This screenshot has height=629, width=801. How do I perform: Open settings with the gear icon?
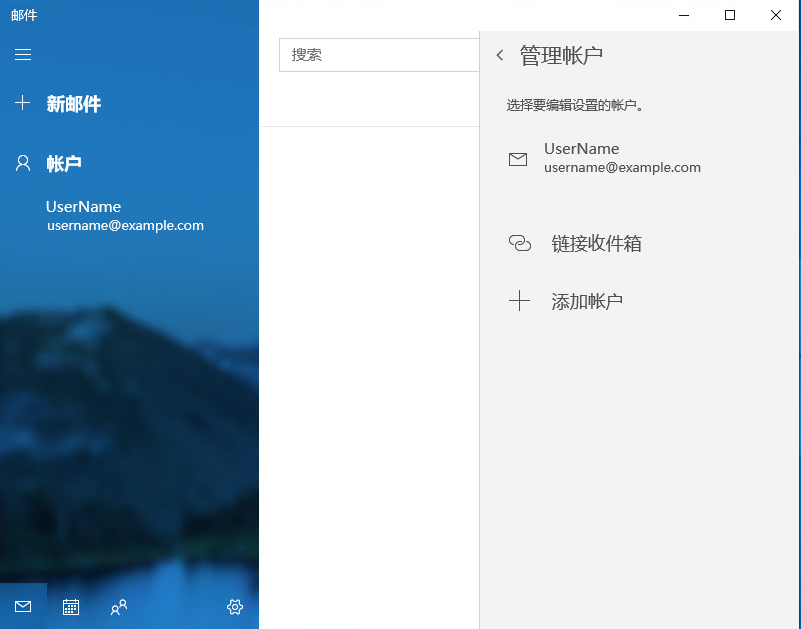click(235, 606)
